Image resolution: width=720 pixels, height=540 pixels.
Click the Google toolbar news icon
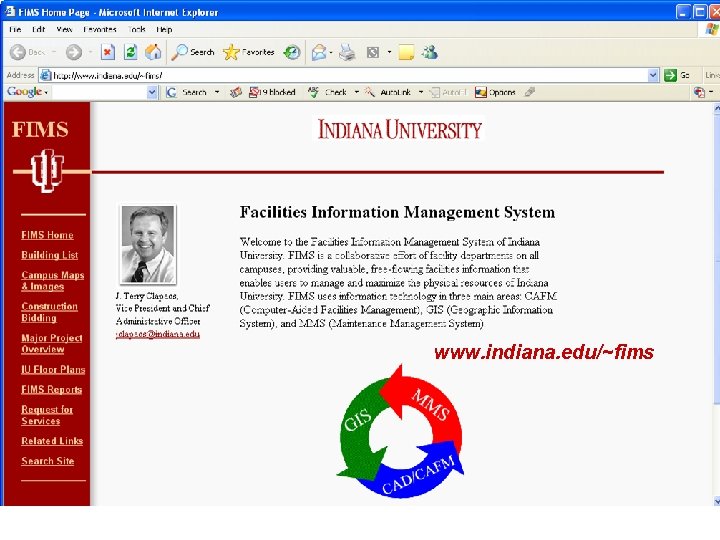click(x=236, y=92)
